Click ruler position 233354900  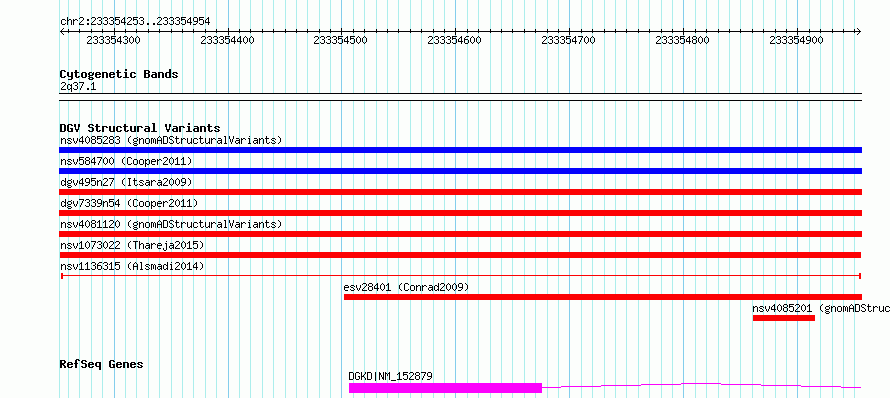[x=796, y=40]
